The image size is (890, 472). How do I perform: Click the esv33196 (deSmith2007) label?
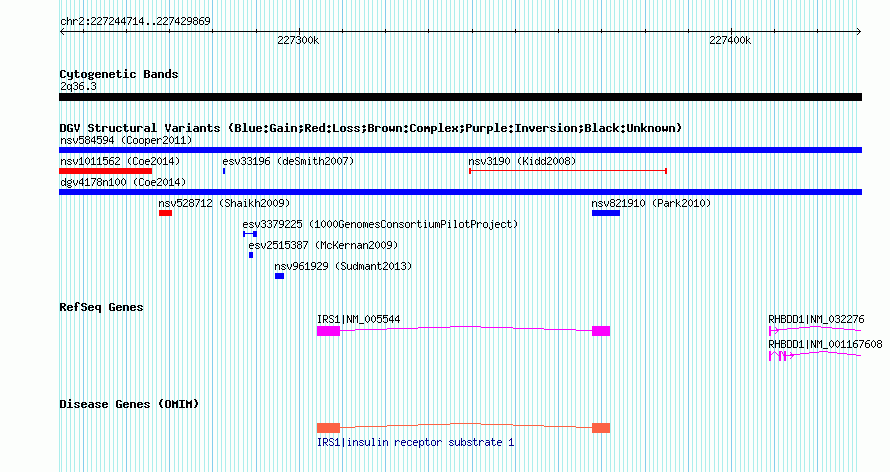click(x=288, y=161)
